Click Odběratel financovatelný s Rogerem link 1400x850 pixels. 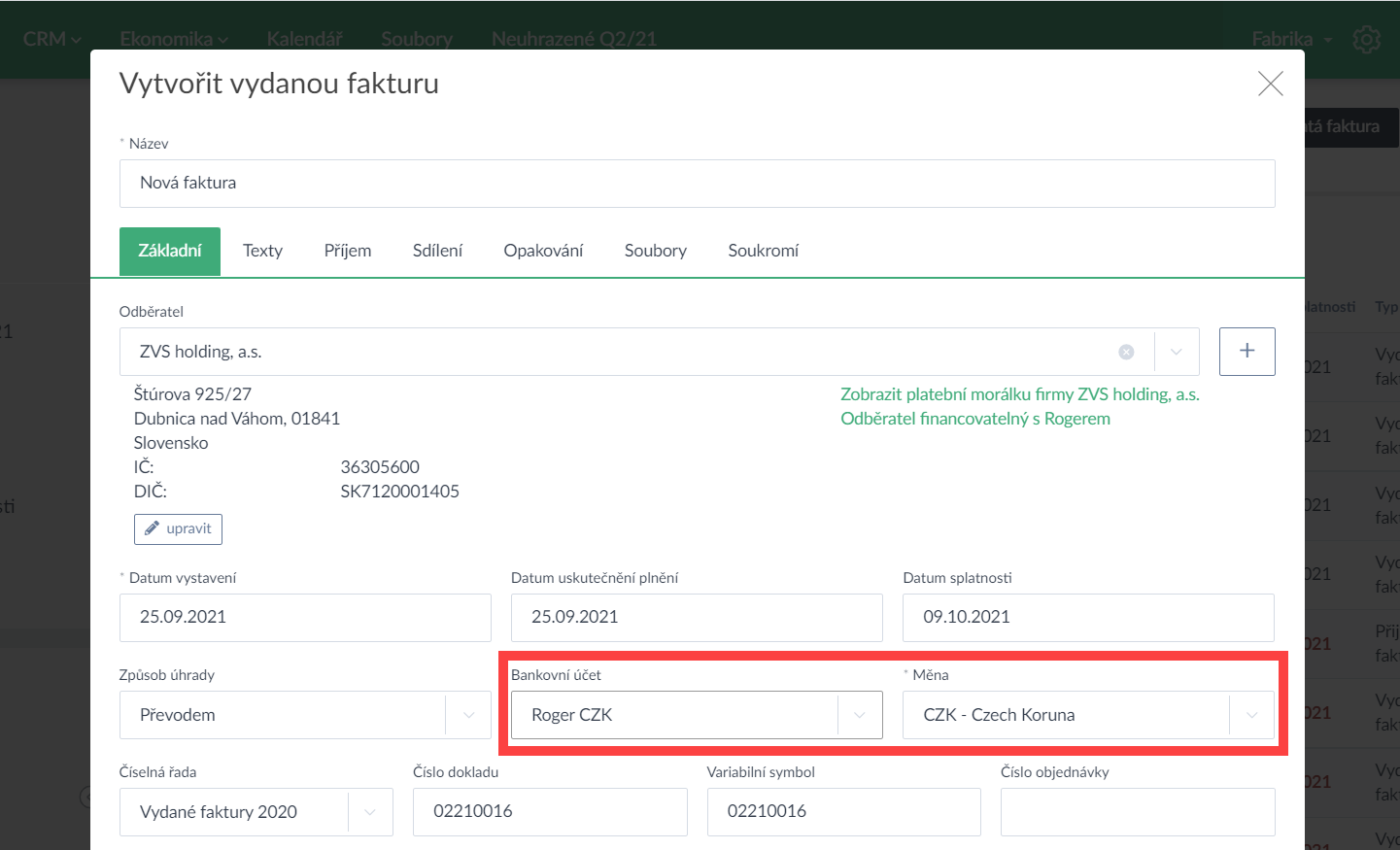pos(974,419)
